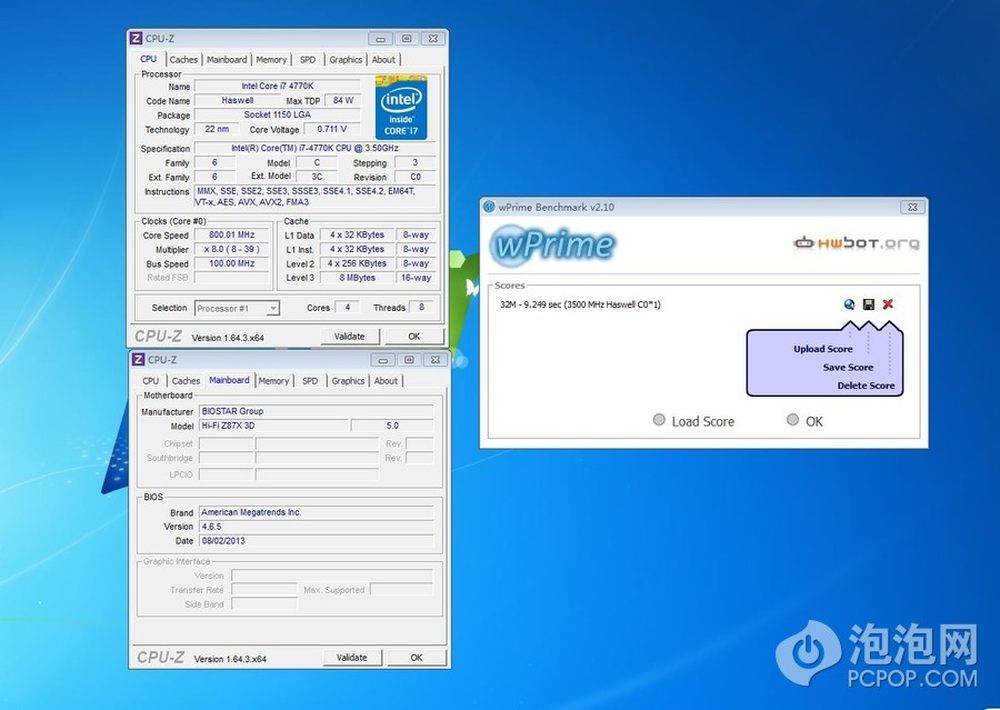Click the Specification text 'Intel(R) Core(TM) i7-4770K CPU @ 3.50GHz'
Image resolution: width=1000 pixels, height=710 pixels.
pos(314,148)
